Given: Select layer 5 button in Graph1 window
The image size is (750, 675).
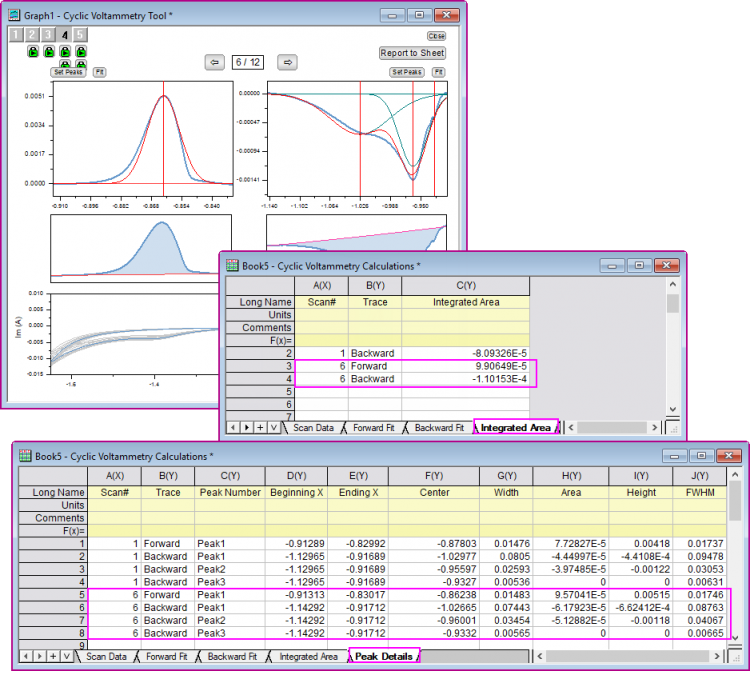Looking at the screenshot, I should tap(80, 34).
